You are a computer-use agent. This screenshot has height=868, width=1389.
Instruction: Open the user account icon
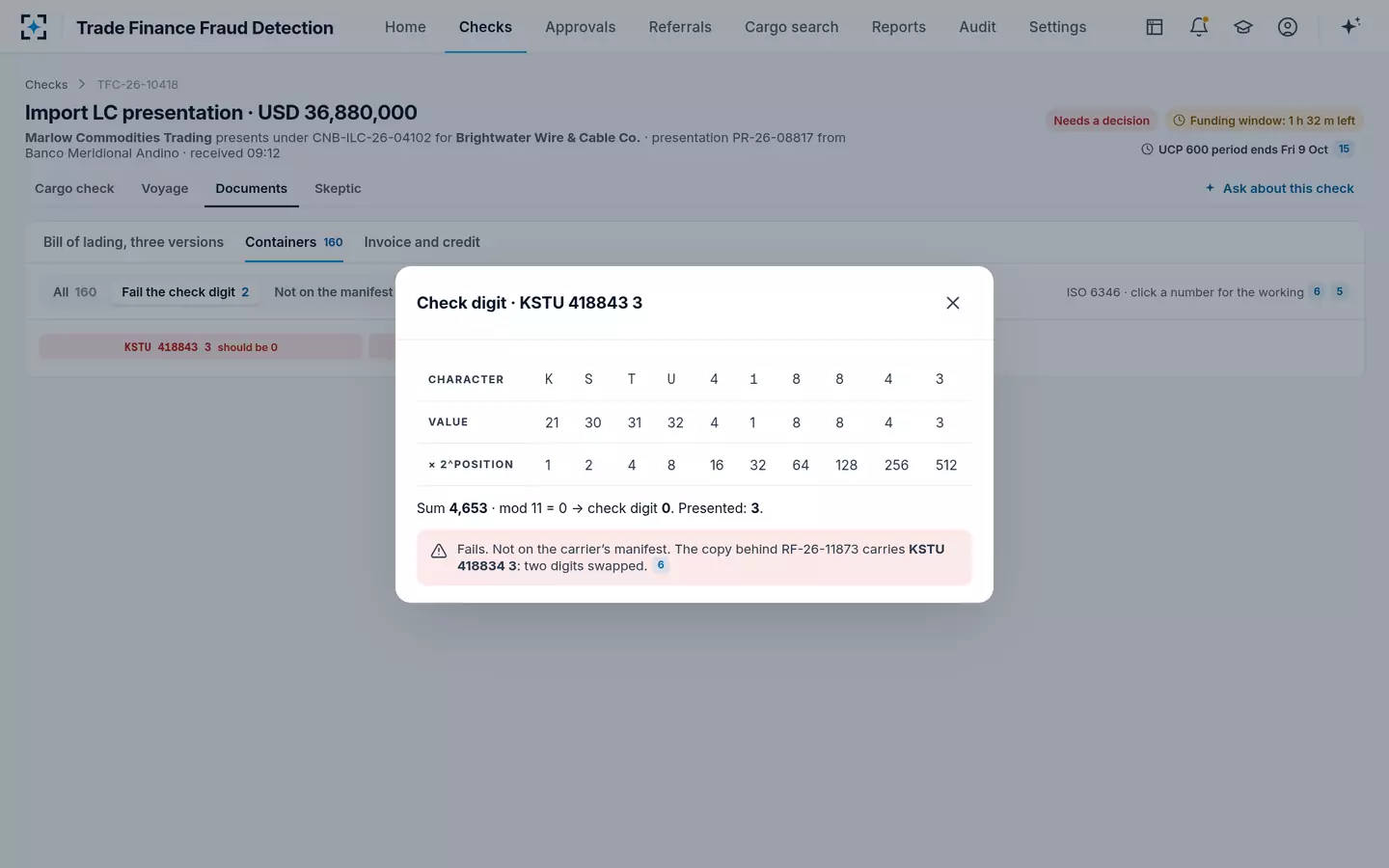pos(1288,27)
